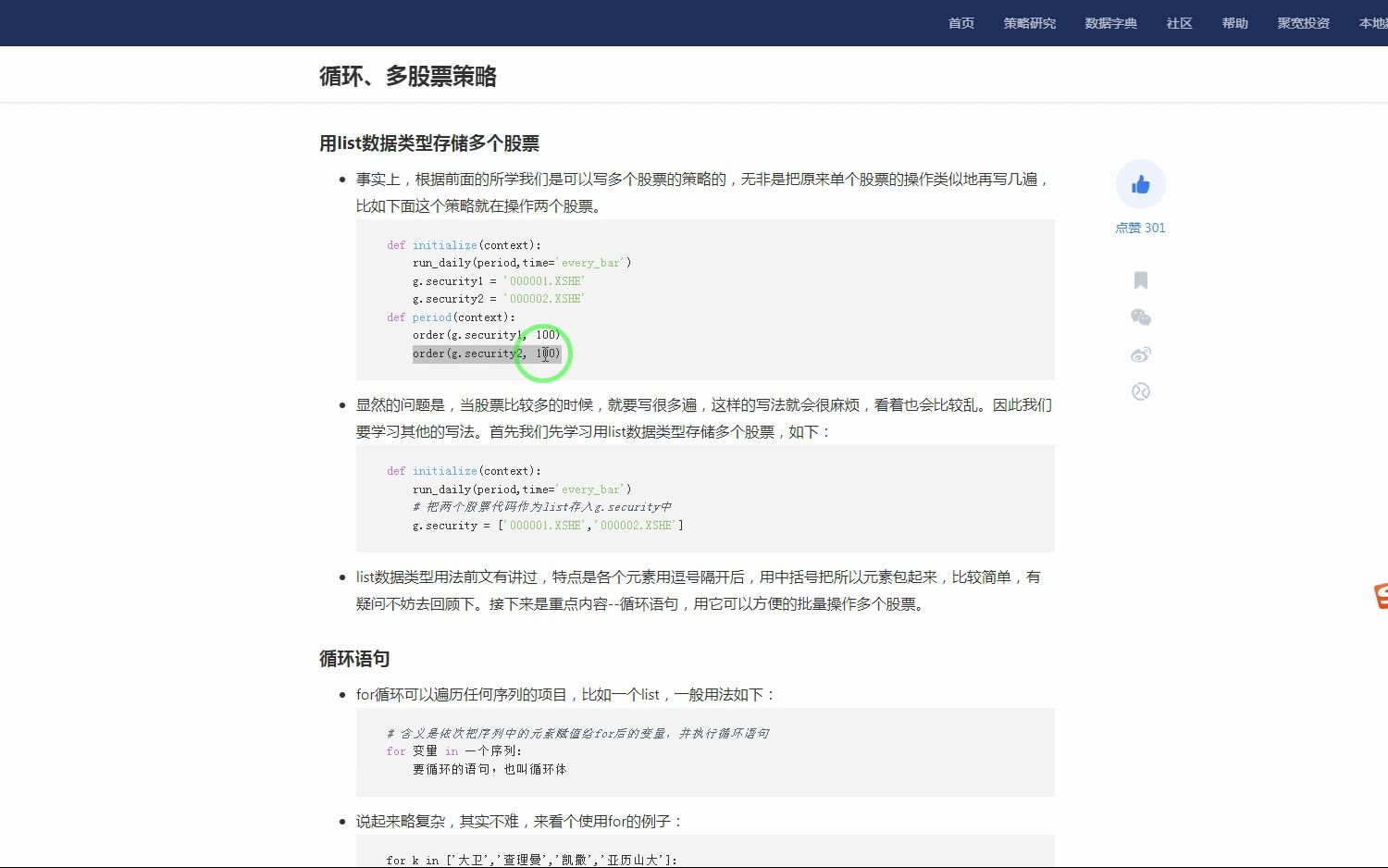Open the 帮助 nav menu
This screenshot has height=868, width=1388.
pos(1235,23)
